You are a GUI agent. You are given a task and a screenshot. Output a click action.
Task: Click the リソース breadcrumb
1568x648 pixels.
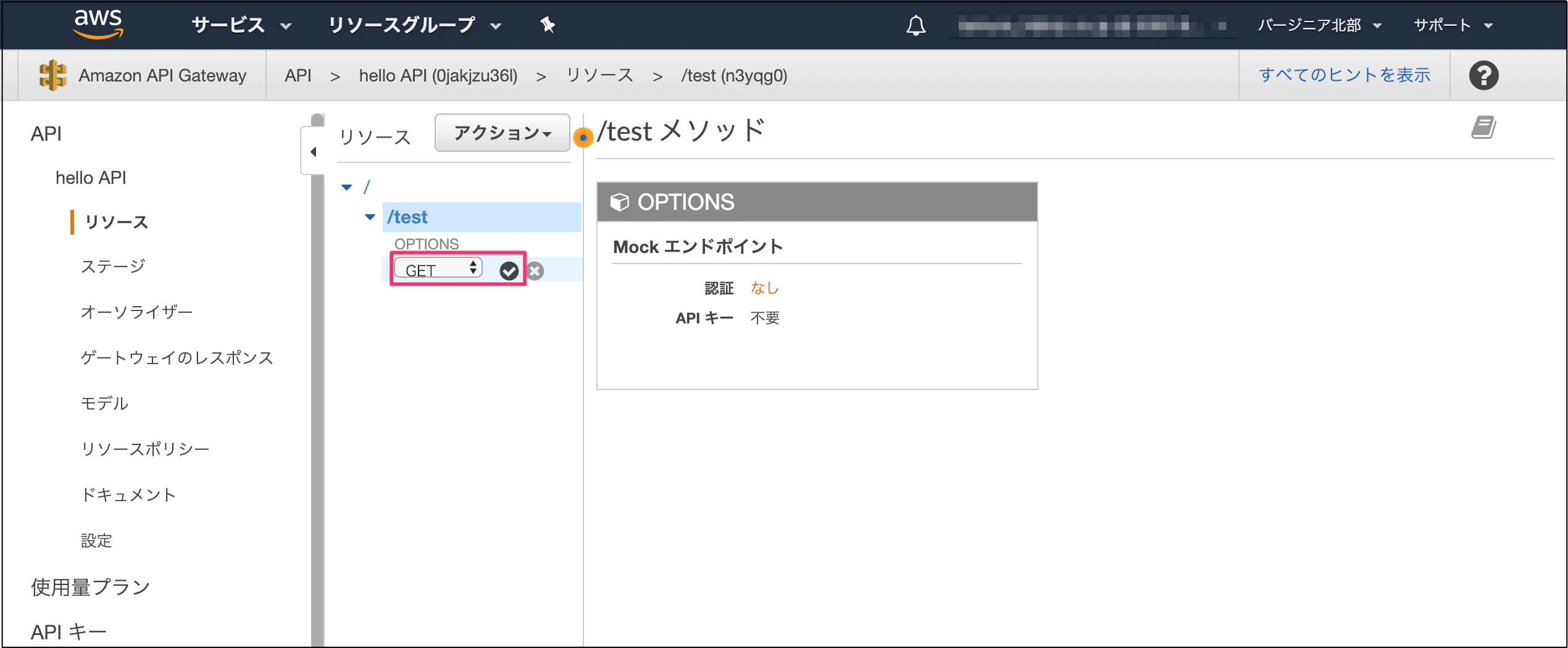(599, 75)
